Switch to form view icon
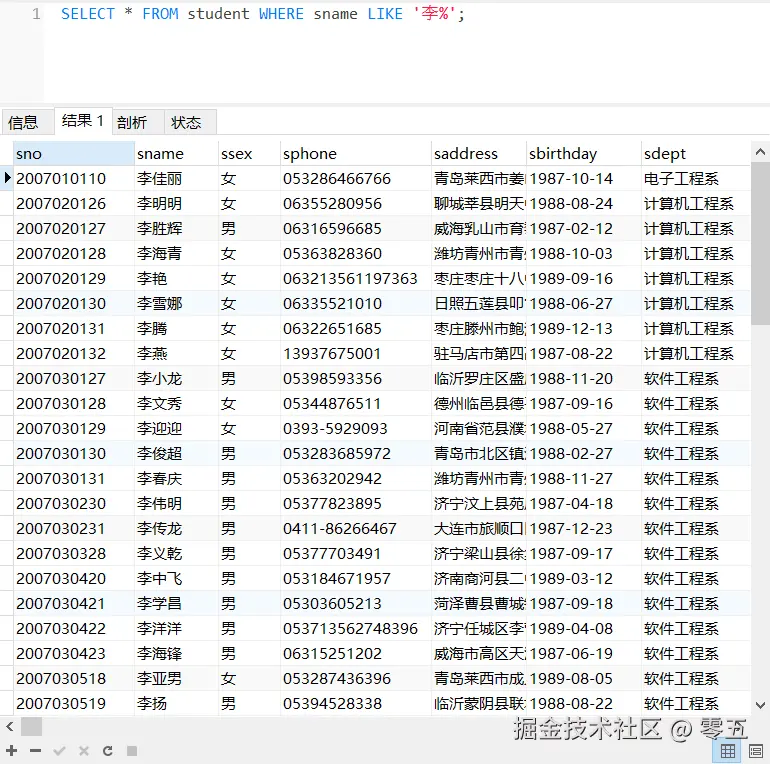770x764 pixels. point(756,751)
